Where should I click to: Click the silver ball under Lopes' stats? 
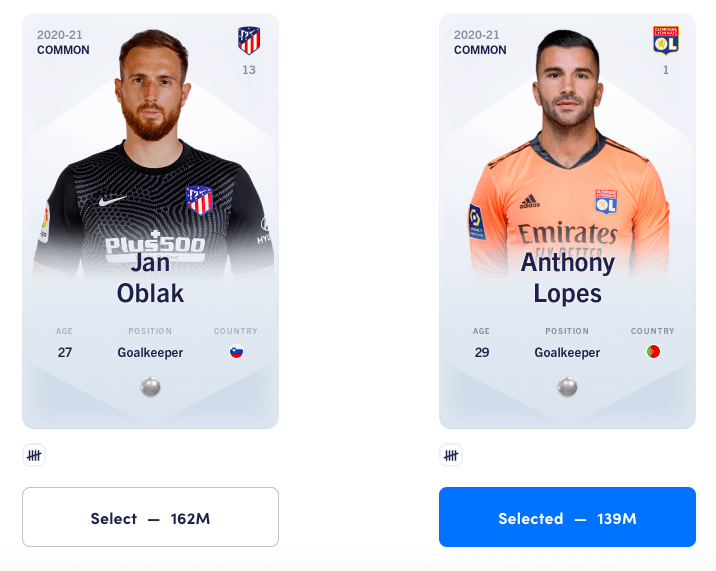pyautogui.click(x=567, y=387)
